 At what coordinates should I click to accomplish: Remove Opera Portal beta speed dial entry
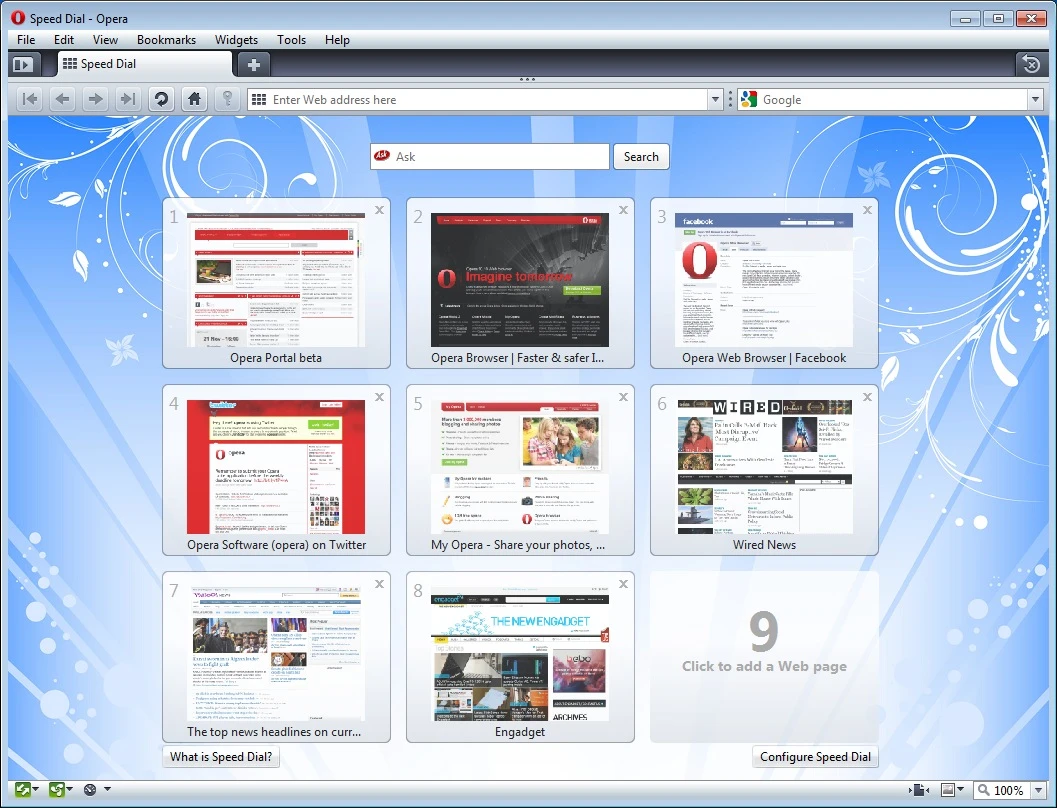(x=380, y=210)
